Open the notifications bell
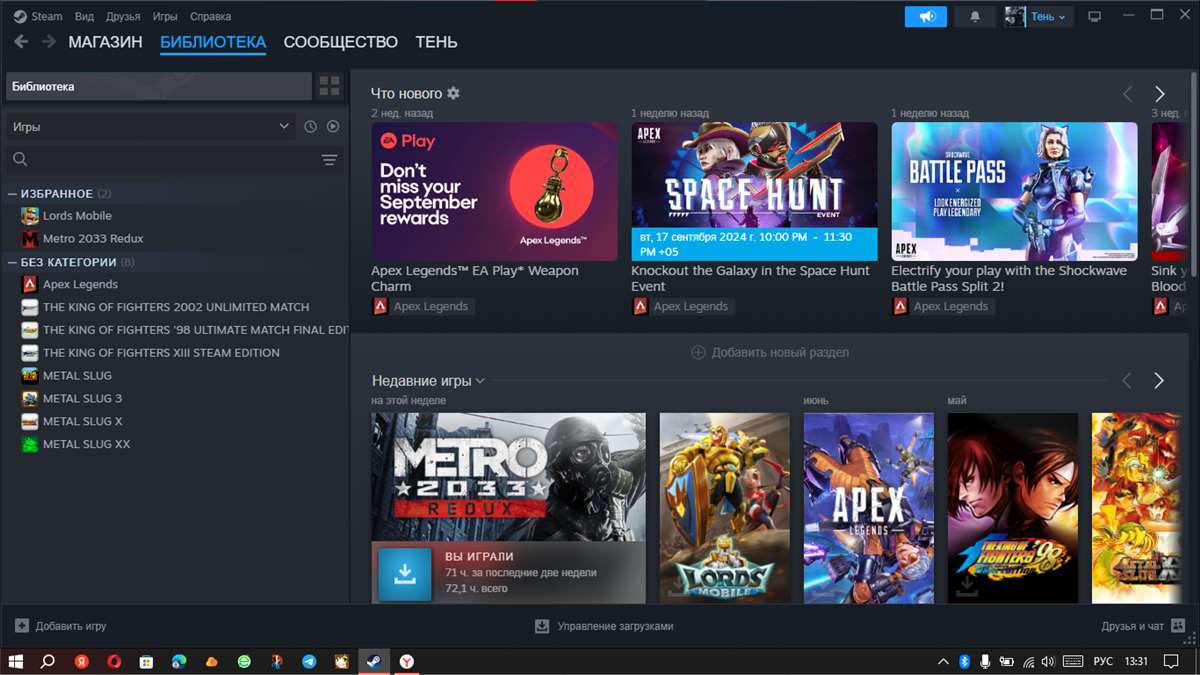This screenshot has height=675, width=1200. point(975,16)
